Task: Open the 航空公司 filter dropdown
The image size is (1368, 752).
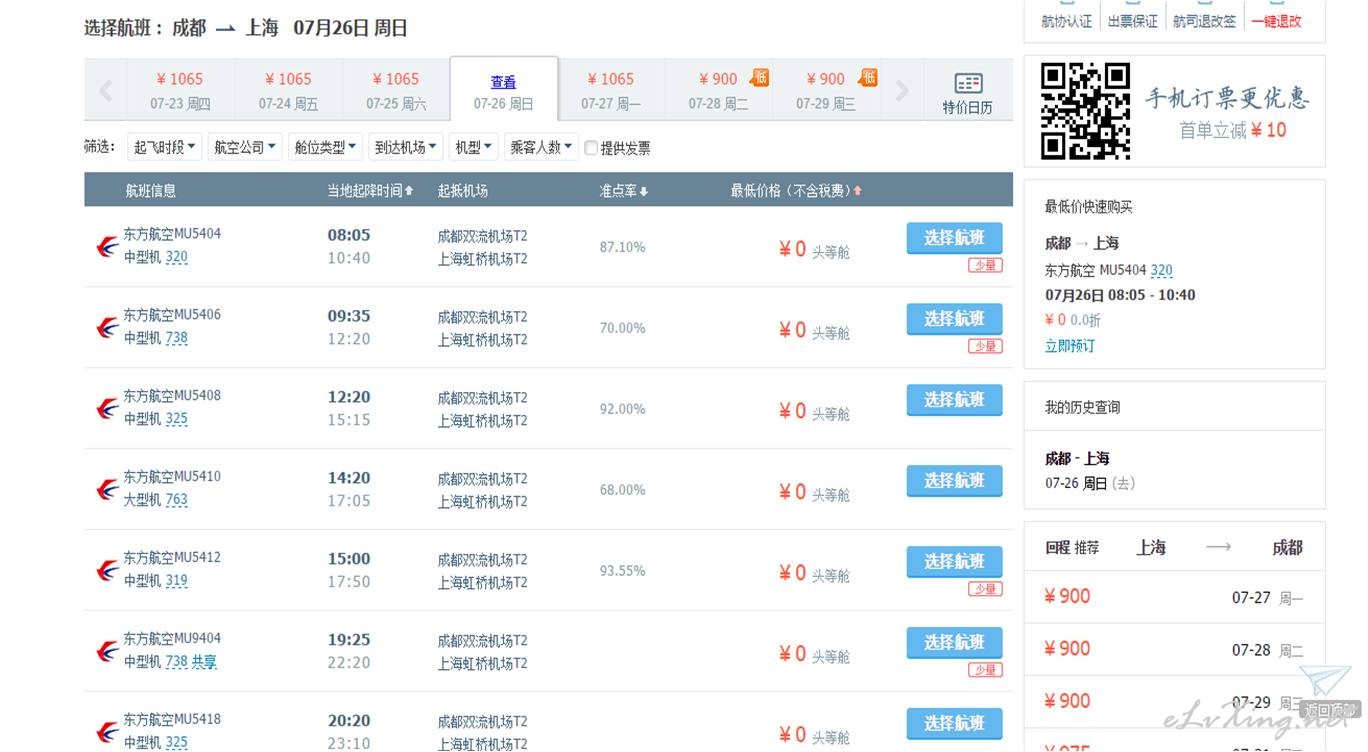Action: (244, 147)
